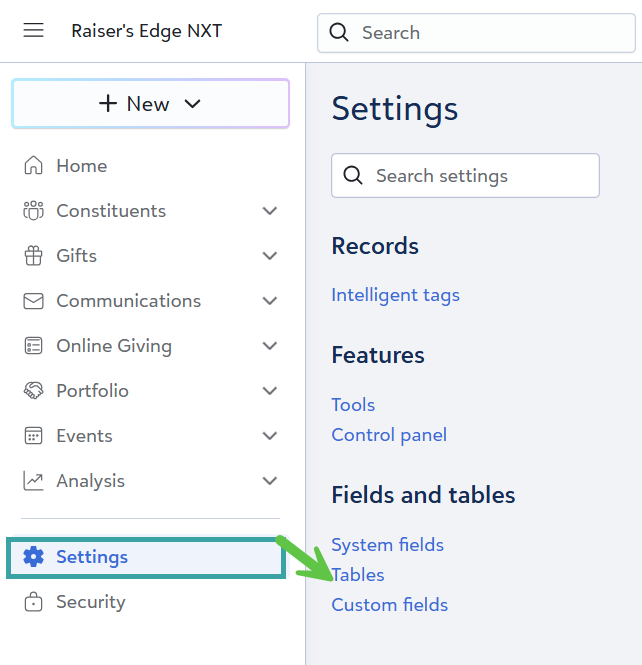Click the Events calendar icon
This screenshot has width=642, height=665.
pyautogui.click(x=34, y=436)
